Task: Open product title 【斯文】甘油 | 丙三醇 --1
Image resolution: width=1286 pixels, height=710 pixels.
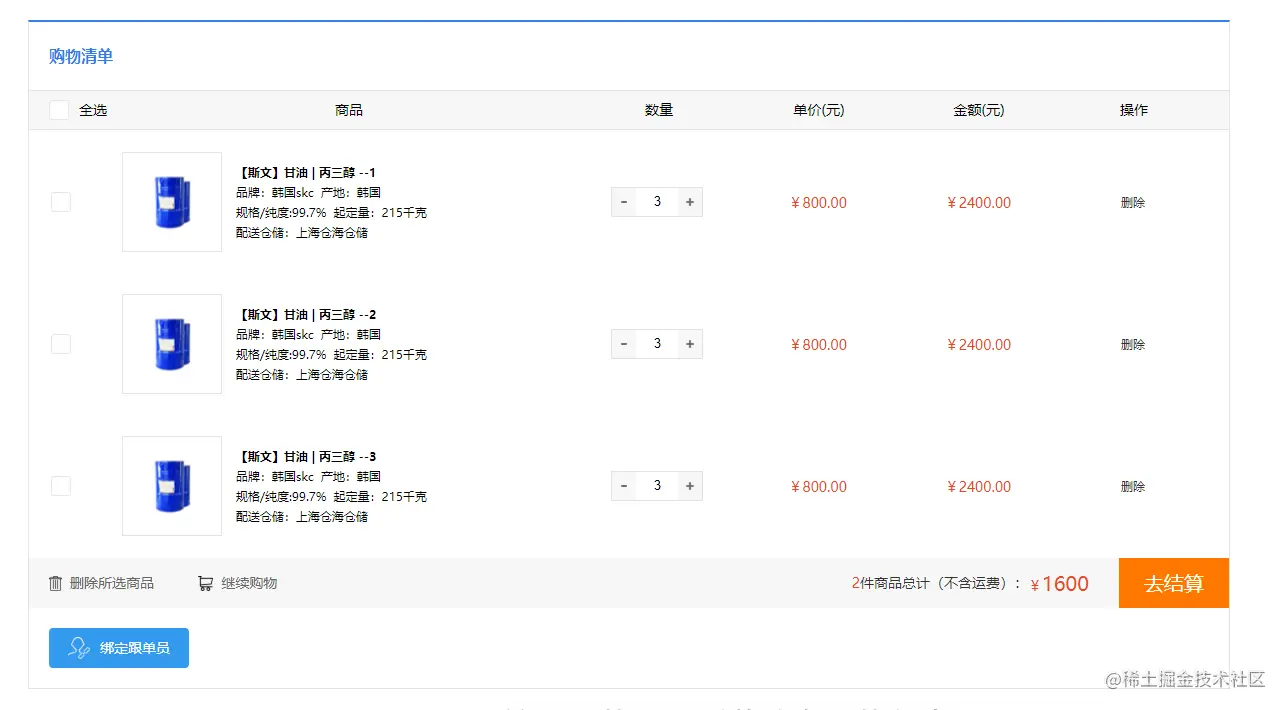Action: pyautogui.click(x=306, y=173)
